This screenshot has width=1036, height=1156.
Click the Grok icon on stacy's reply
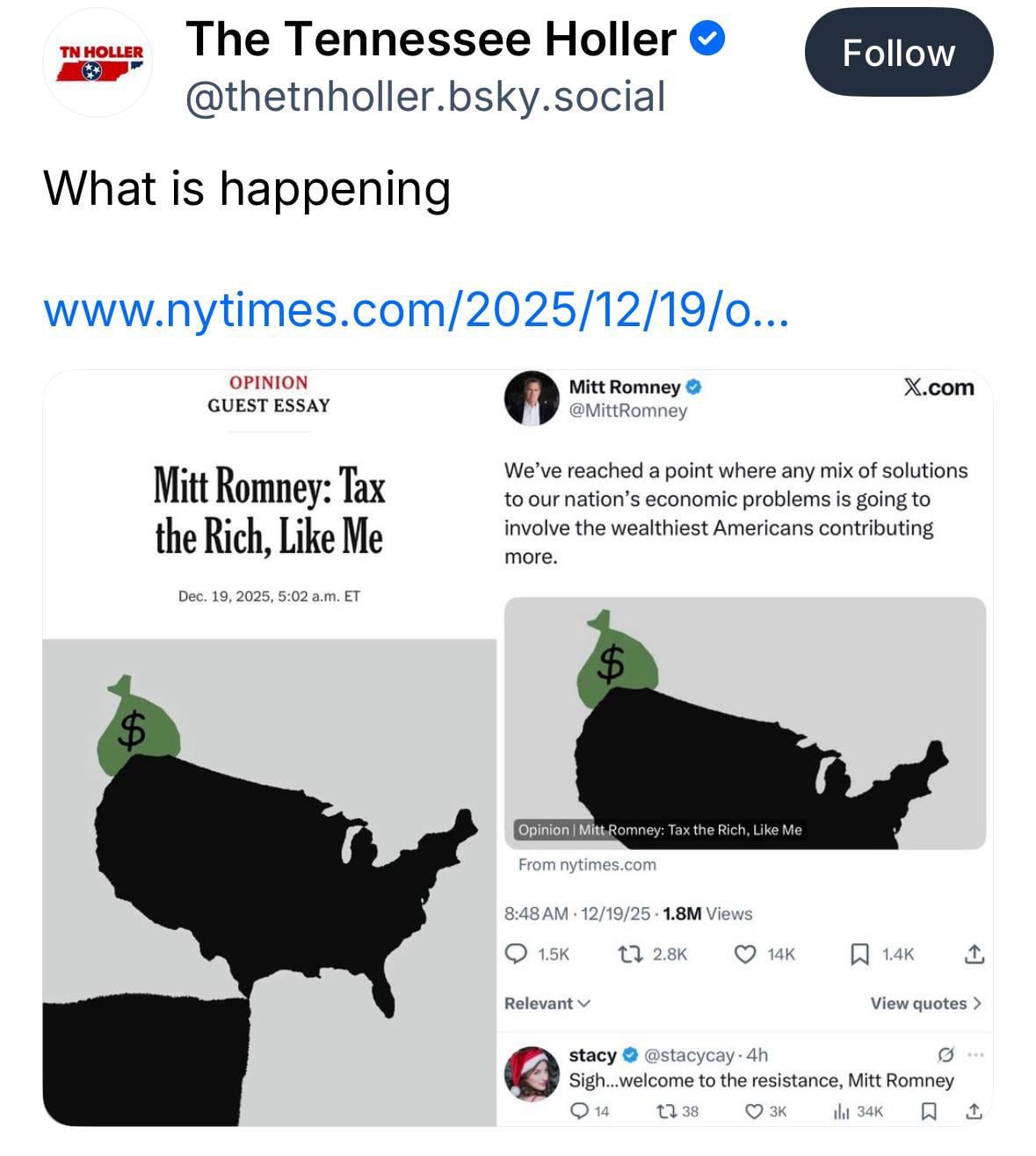tap(946, 1054)
